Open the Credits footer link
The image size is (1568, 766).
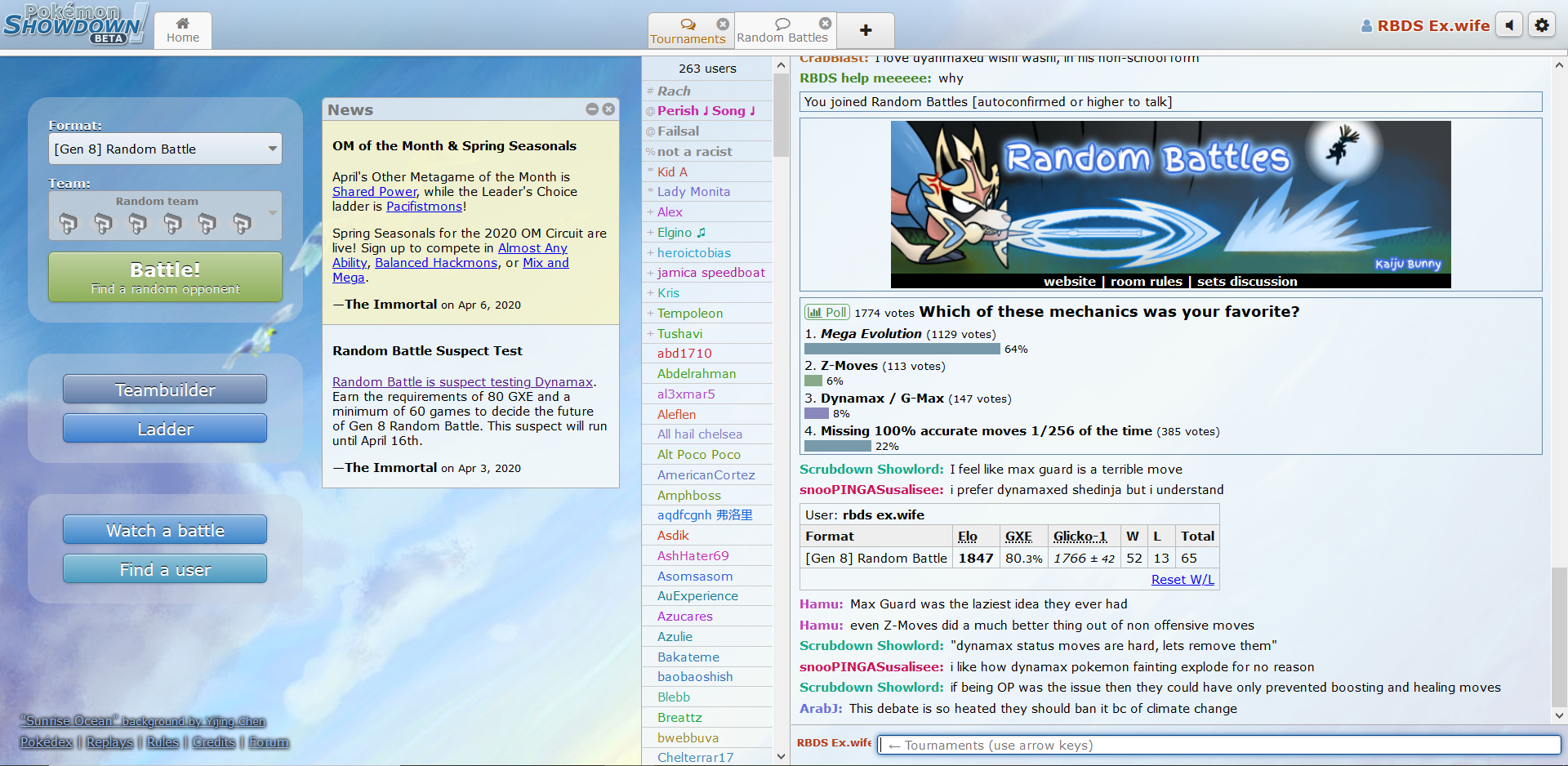click(214, 742)
